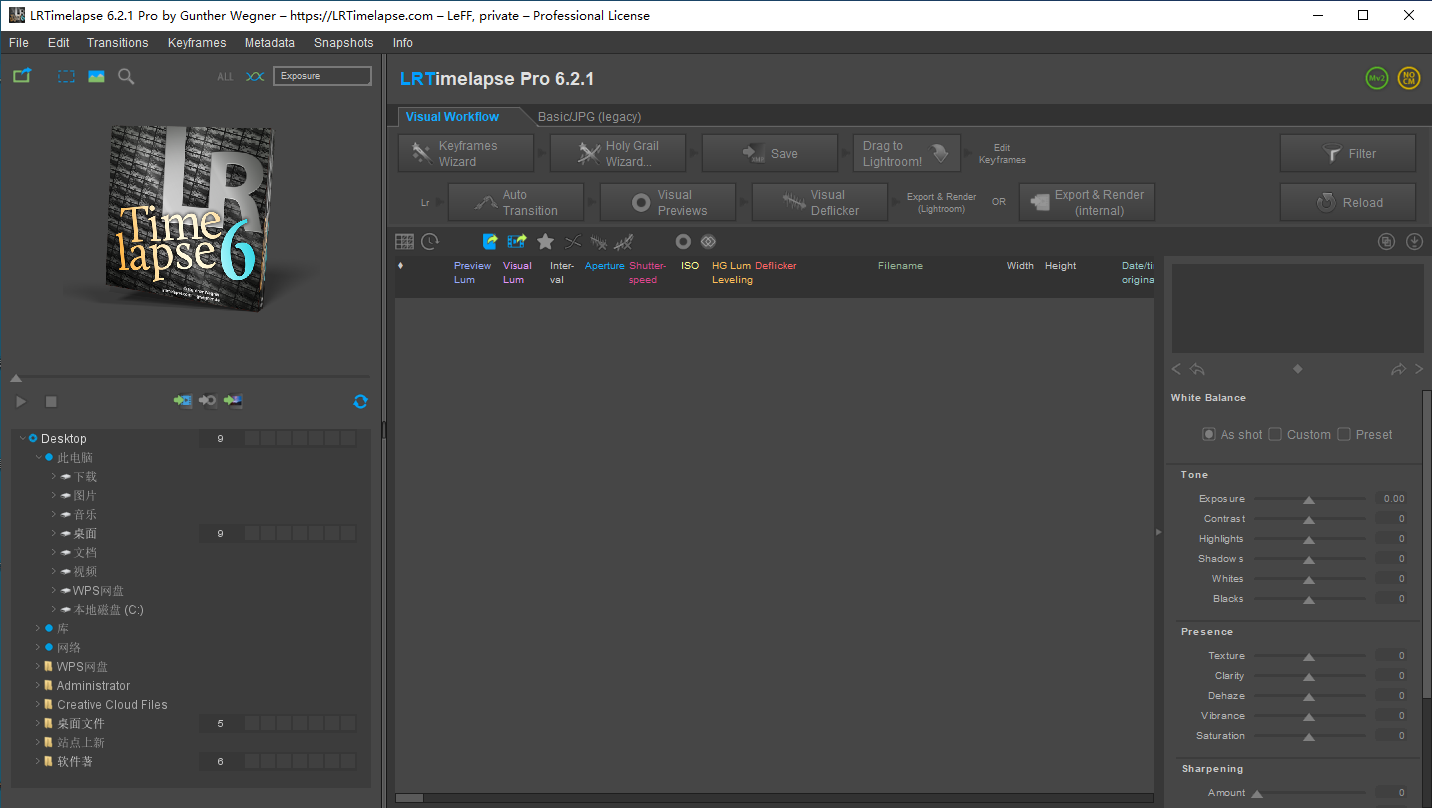Screen dimensions: 1432x808
Task: Enable the Preset white balance checkbox
Action: pyautogui.click(x=1344, y=434)
